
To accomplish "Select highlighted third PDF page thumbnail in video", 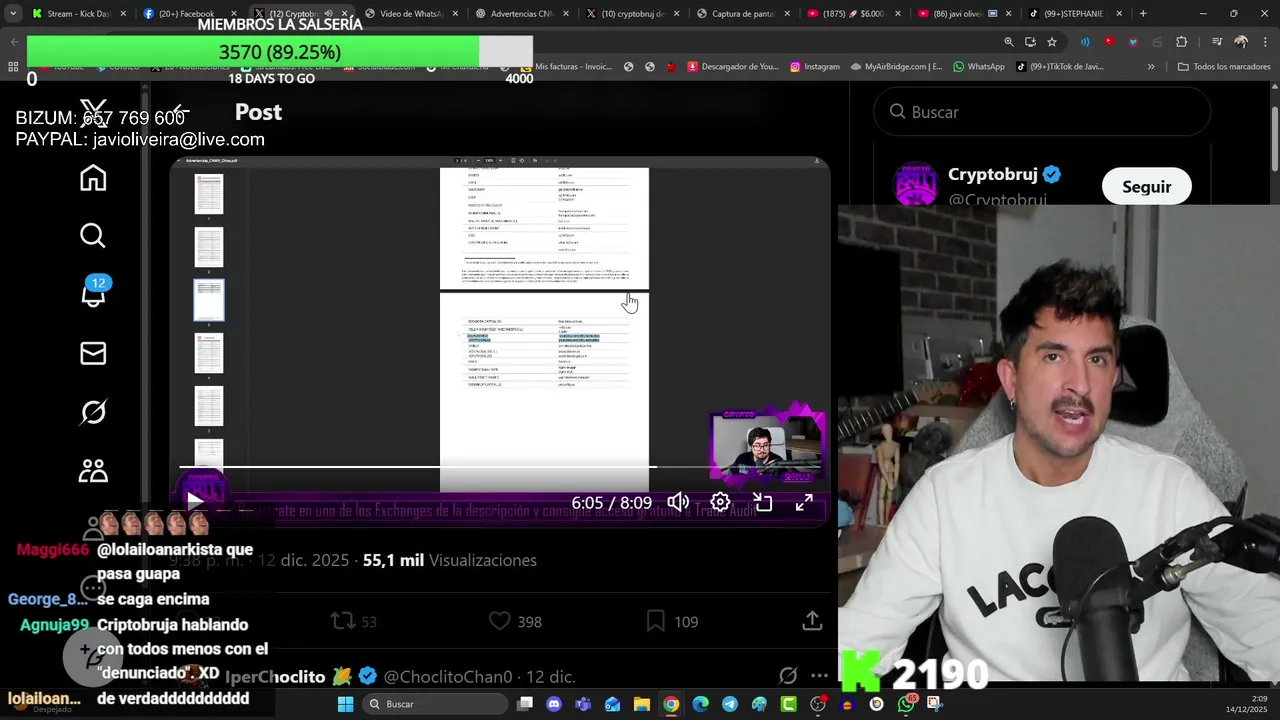I will point(209,301).
